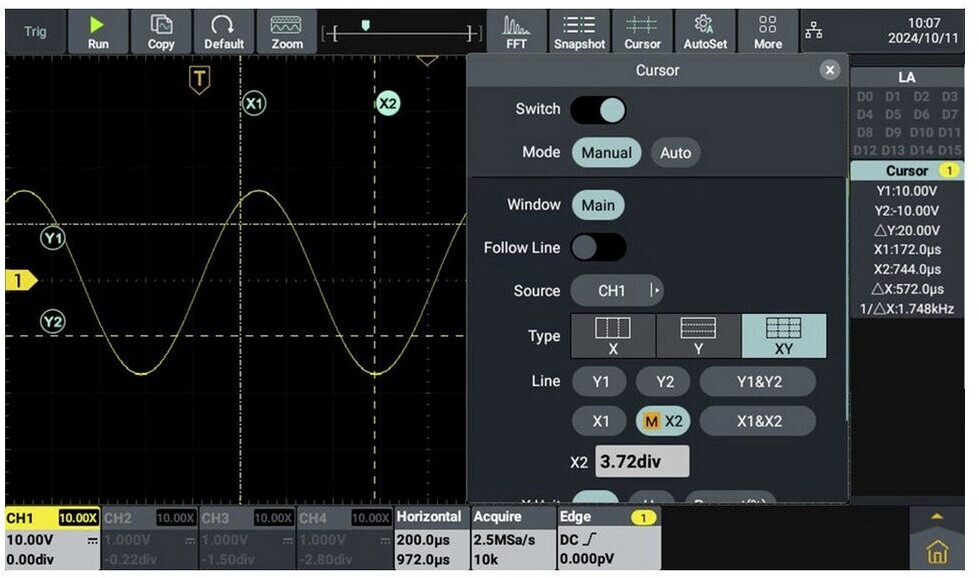Choose the Y cursor type icon
Screen dimensions: 979x578
[x=698, y=336]
